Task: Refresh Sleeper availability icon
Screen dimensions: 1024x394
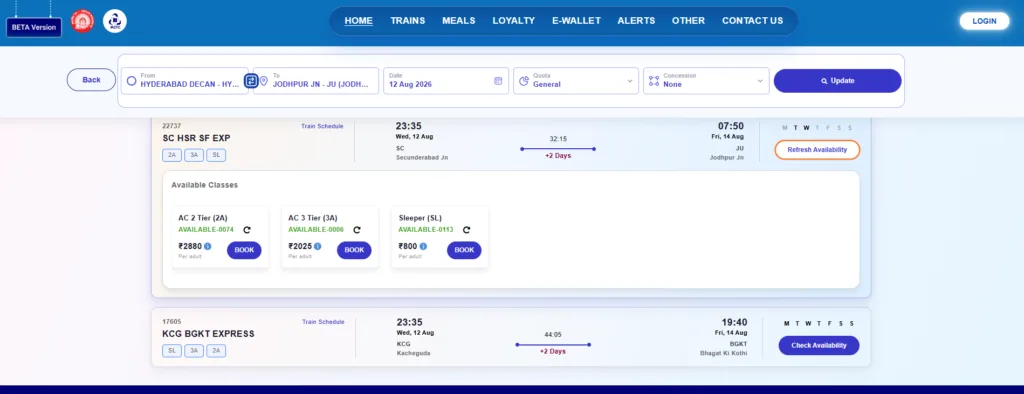Action: click(466, 230)
